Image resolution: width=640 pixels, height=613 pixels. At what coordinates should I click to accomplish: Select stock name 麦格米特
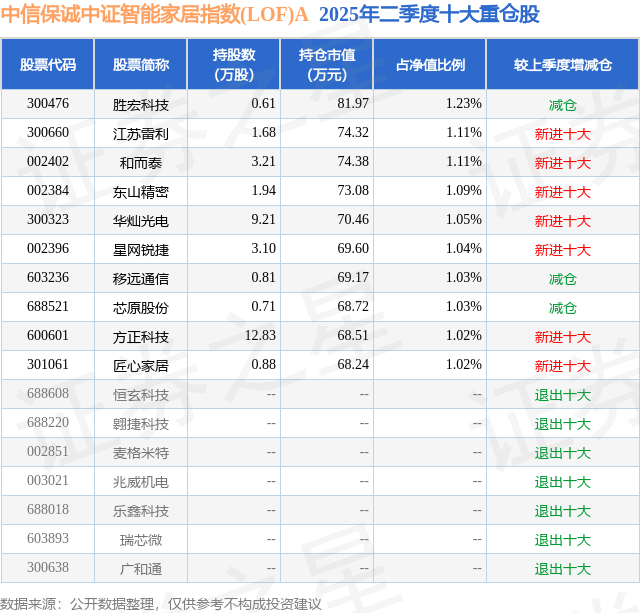click(x=141, y=453)
